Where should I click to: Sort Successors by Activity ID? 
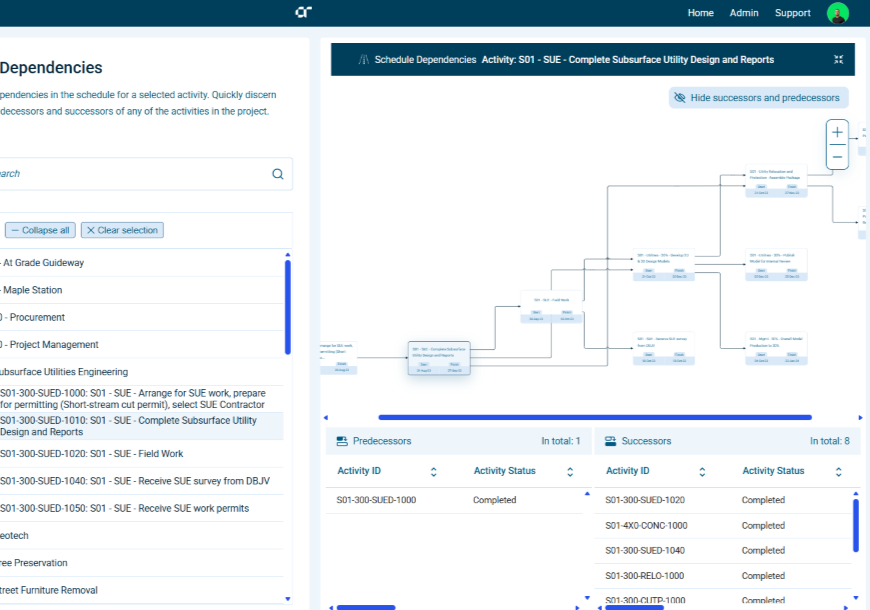click(702, 471)
